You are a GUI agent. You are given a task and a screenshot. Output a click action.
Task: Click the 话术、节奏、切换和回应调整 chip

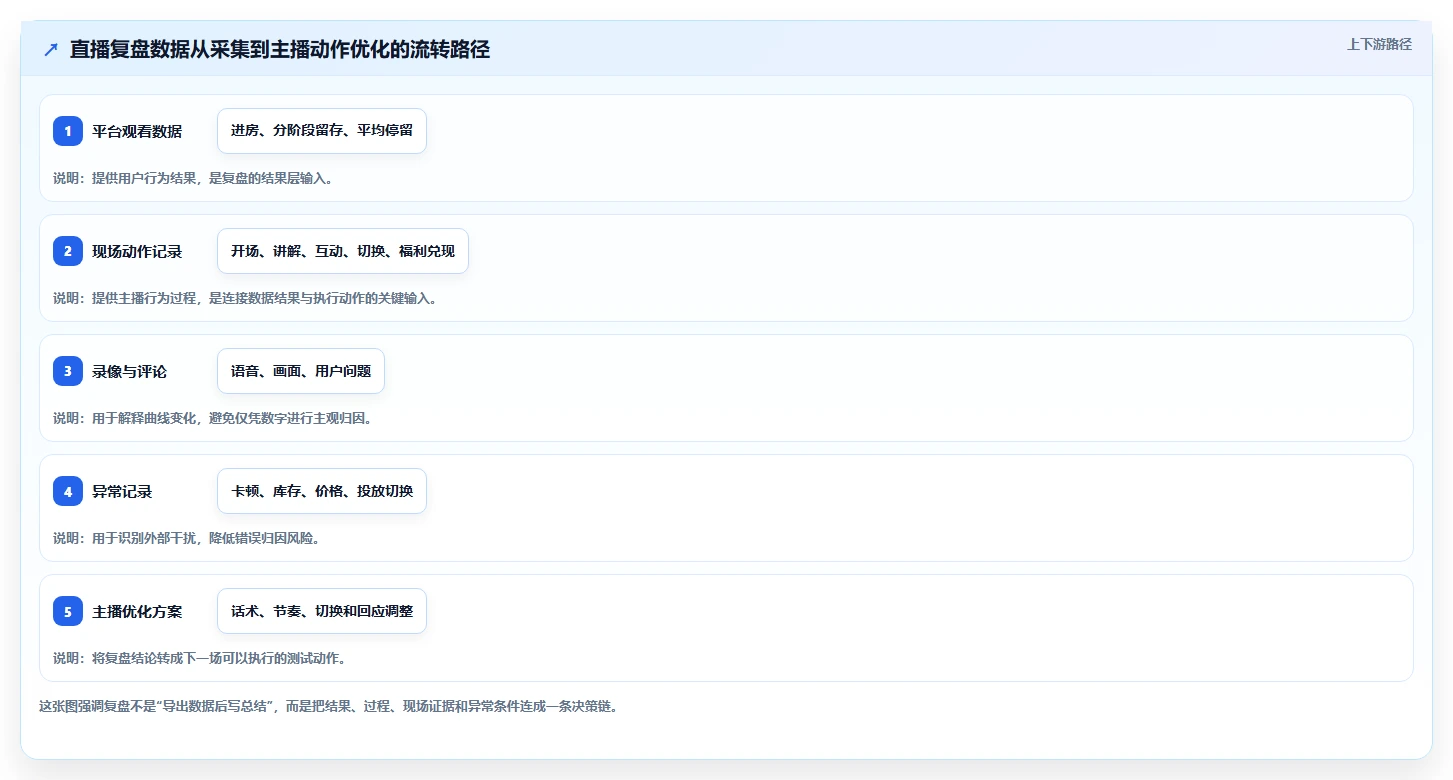click(322, 611)
